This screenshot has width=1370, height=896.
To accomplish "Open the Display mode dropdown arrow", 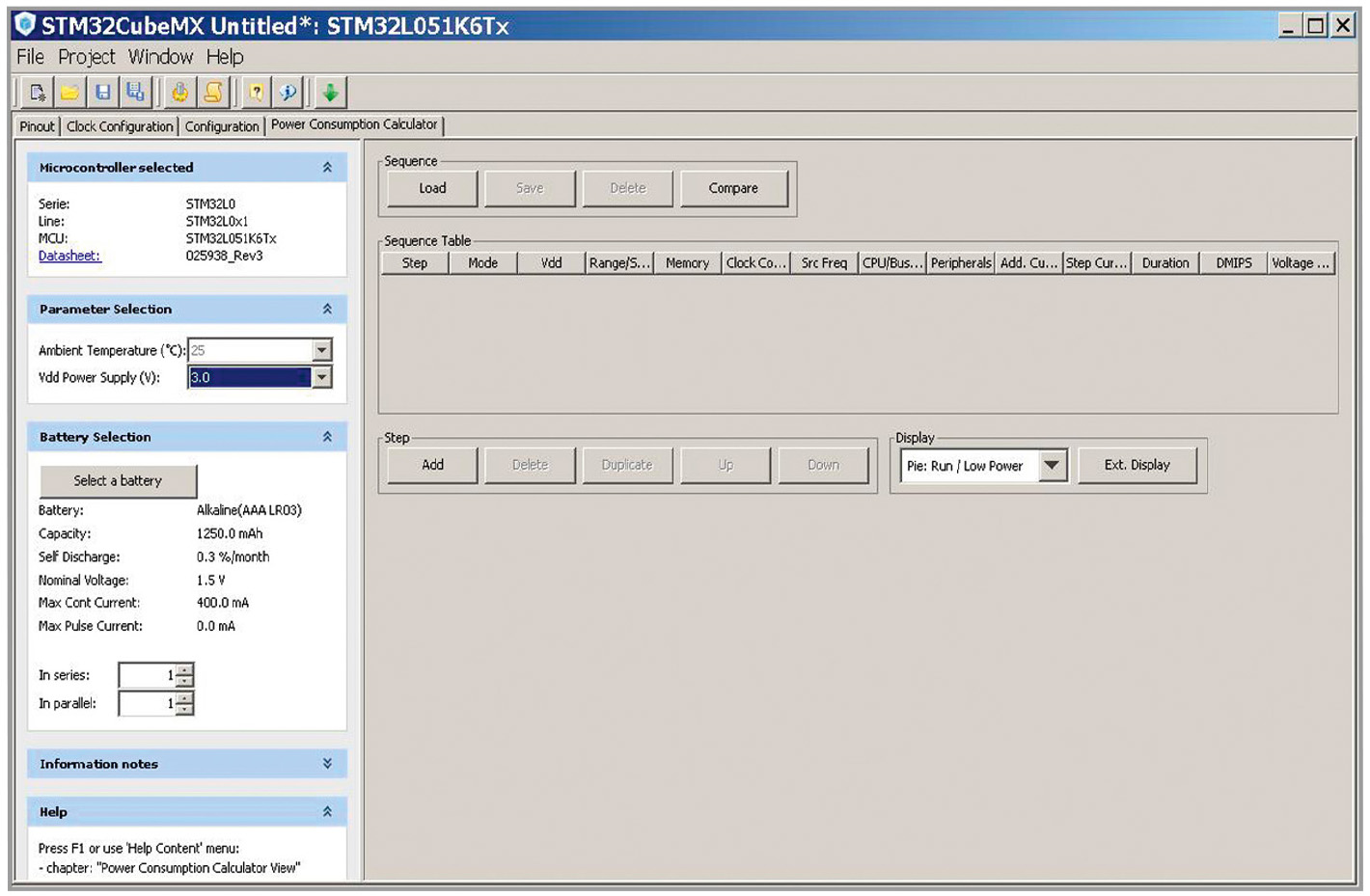I will [1052, 465].
